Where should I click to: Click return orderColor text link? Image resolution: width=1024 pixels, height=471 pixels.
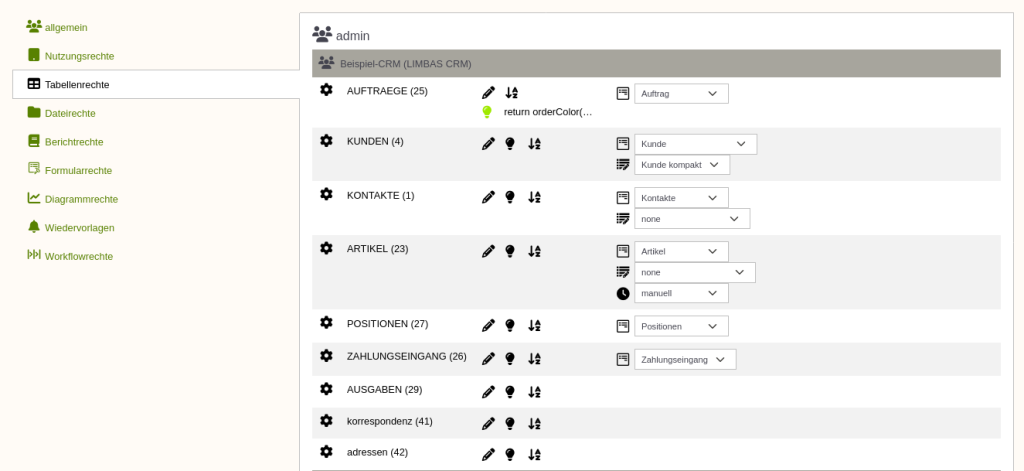pyautogui.click(x=548, y=112)
